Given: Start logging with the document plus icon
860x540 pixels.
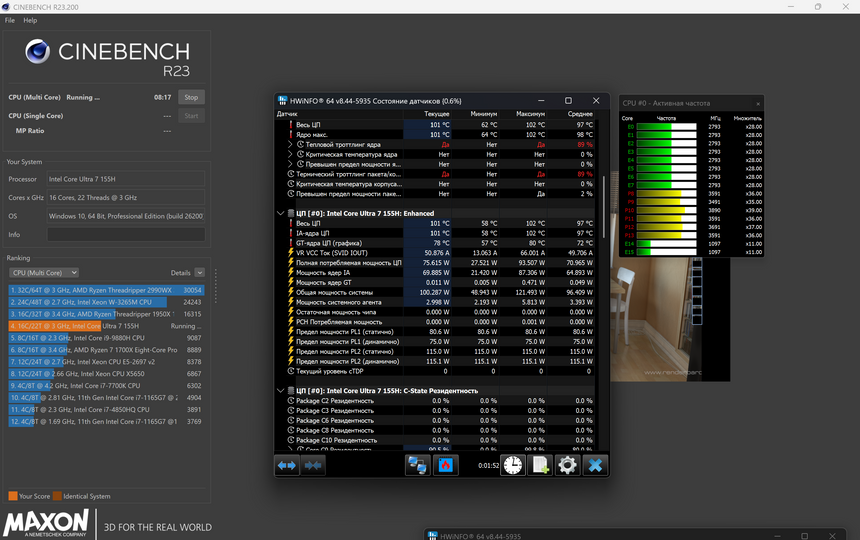Looking at the screenshot, I should pos(540,466).
